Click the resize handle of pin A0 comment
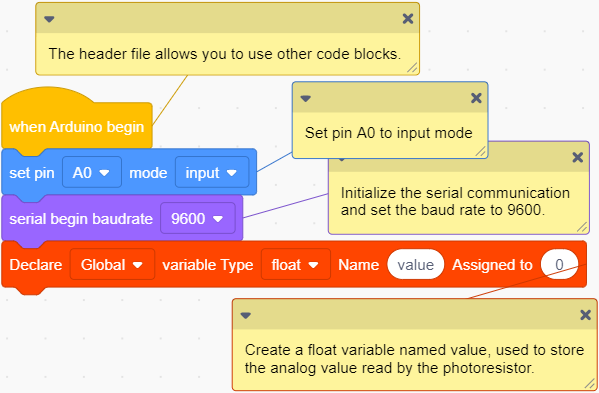The height and width of the screenshot is (393, 599). (481, 151)
